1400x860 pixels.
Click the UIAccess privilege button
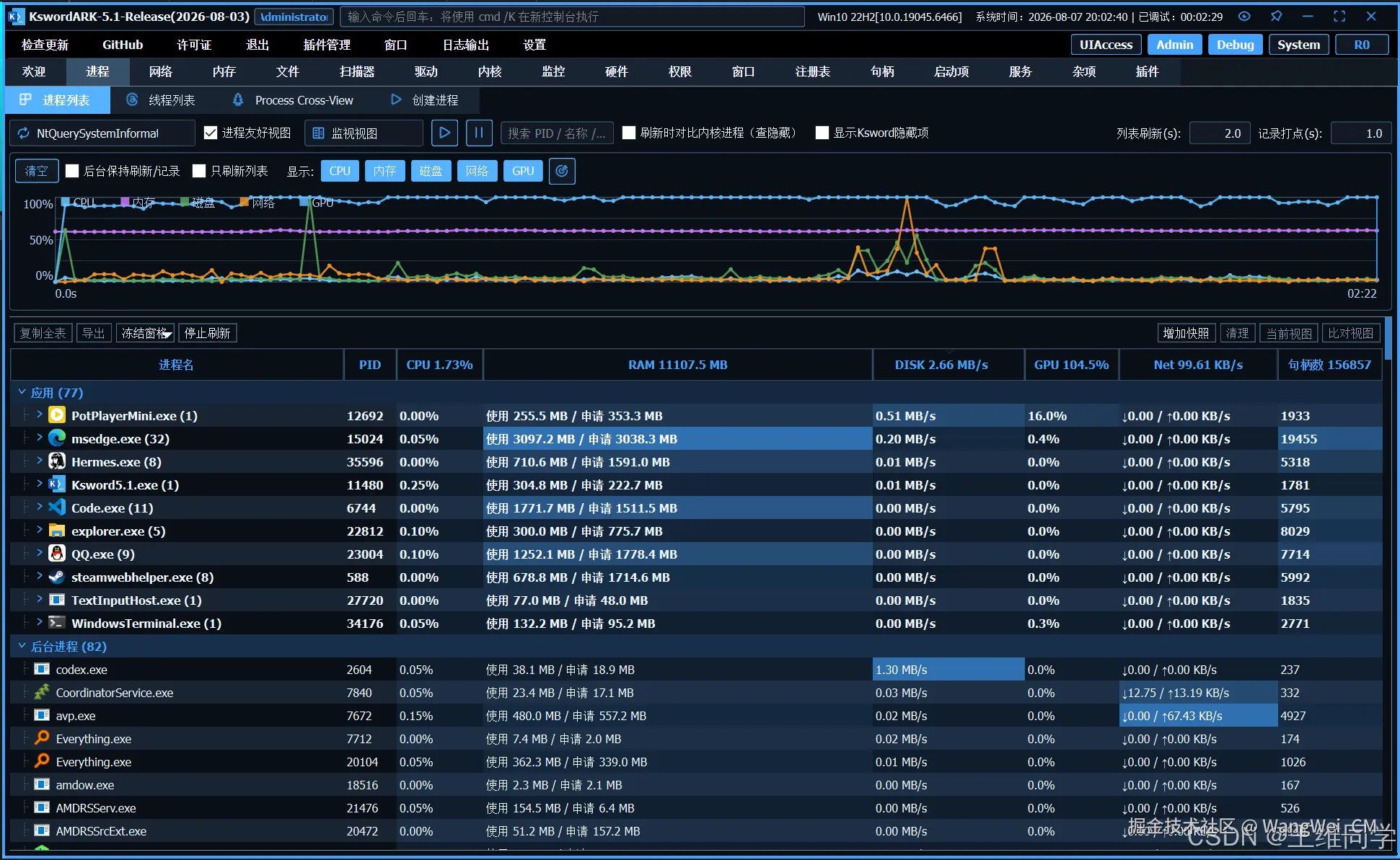[x=1106, y=45]
